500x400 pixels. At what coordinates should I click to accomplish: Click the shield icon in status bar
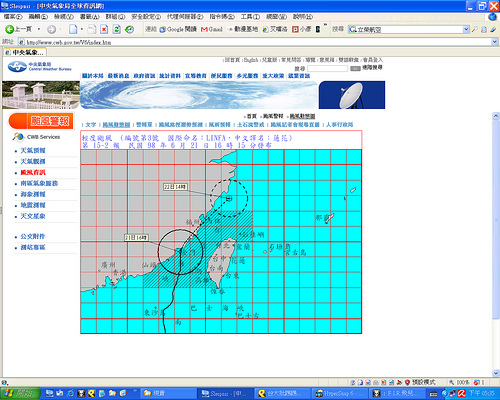pyautogui.click(x=407, y=382)
